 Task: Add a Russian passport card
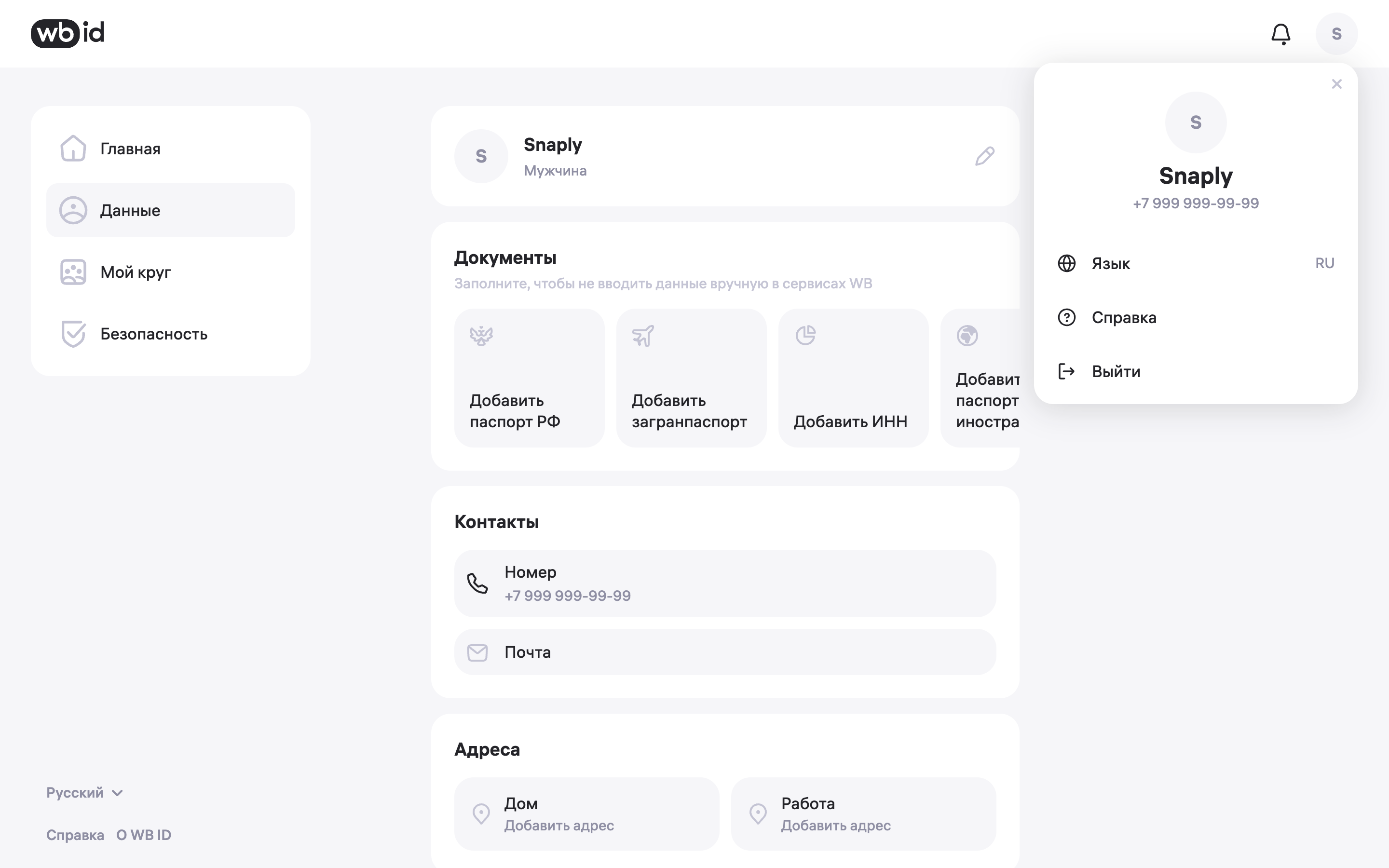click(x=529, y=378)
